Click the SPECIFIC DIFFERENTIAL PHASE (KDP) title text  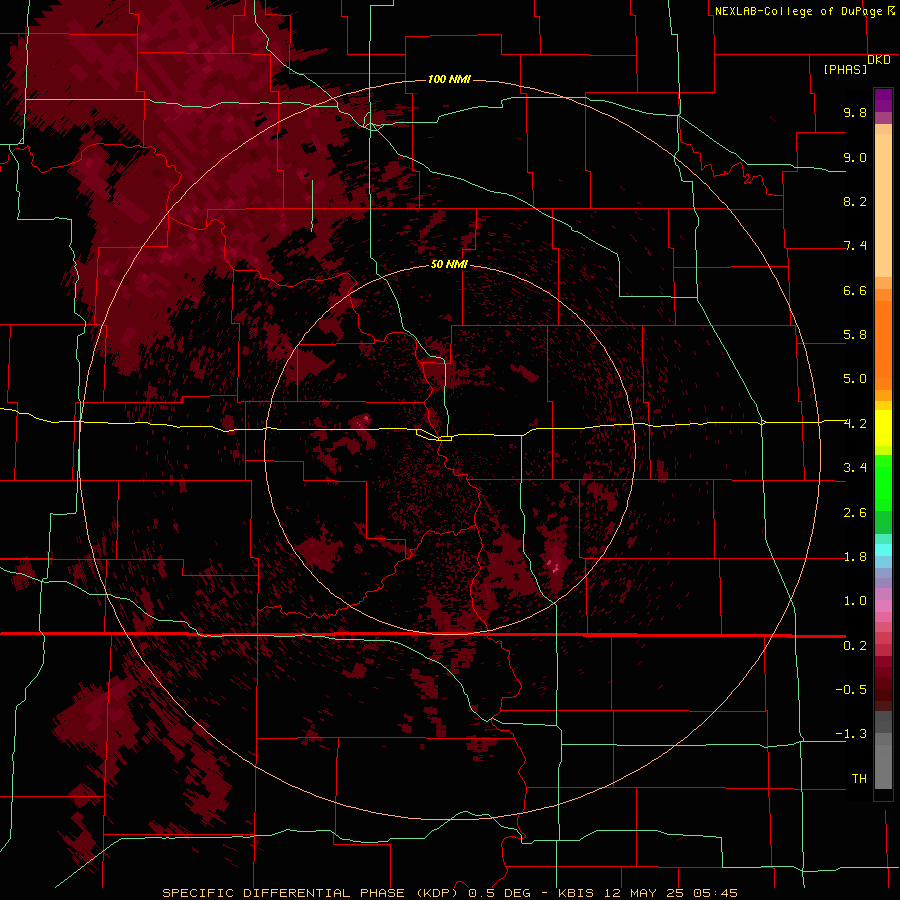[311, 893]
